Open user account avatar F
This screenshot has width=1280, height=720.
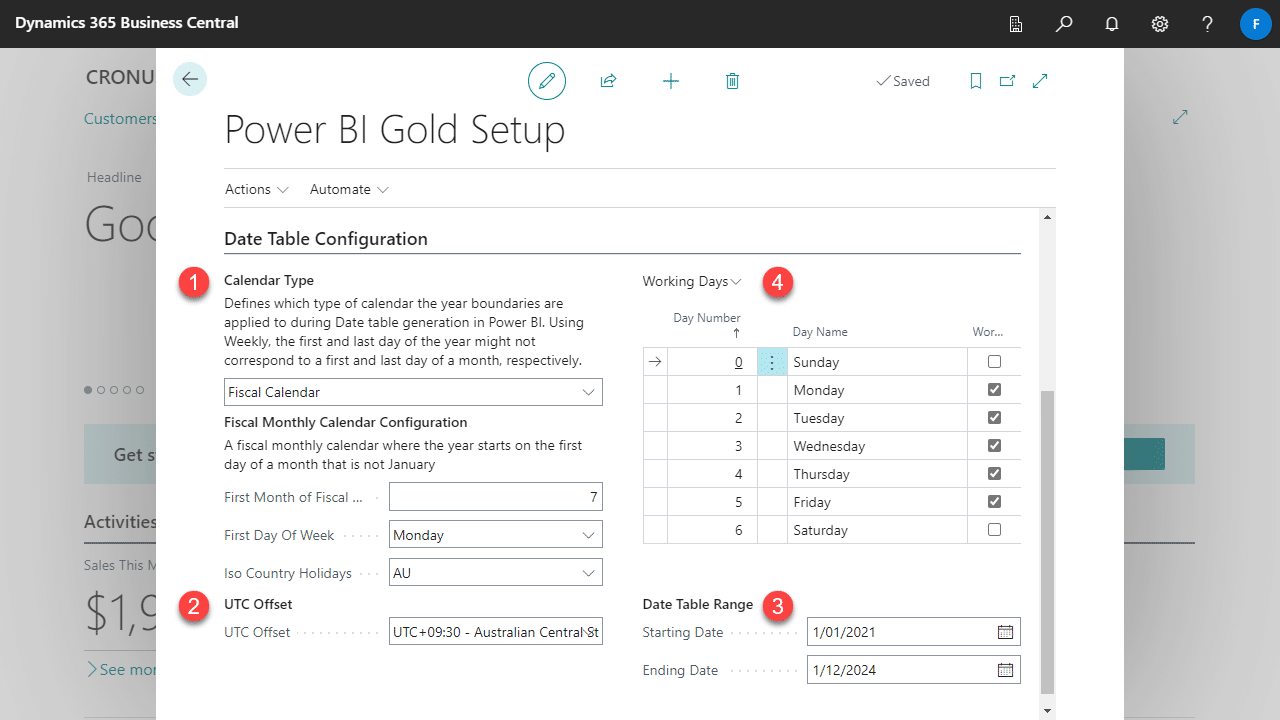[x=1256, y=24]
